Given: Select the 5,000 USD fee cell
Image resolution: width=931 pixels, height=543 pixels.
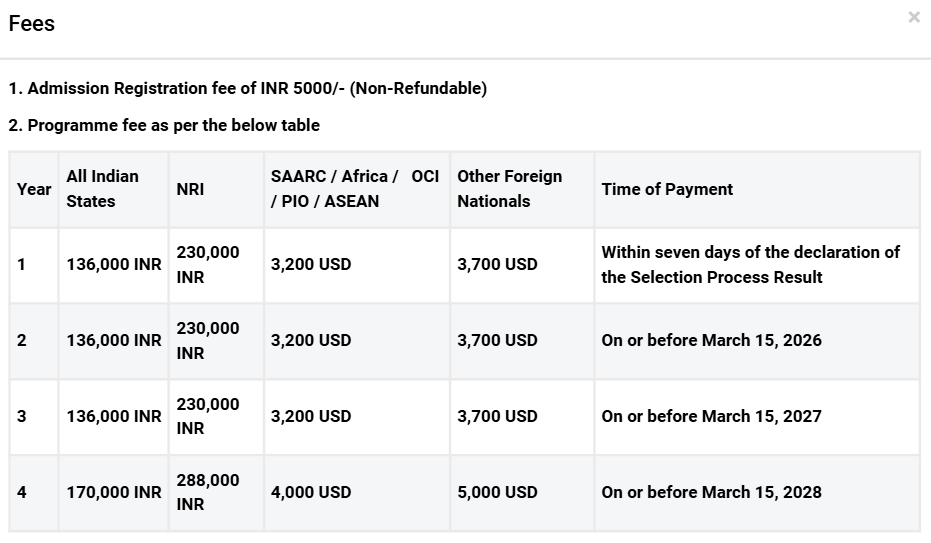Looking at the screenshot, I should pos(497,492).
